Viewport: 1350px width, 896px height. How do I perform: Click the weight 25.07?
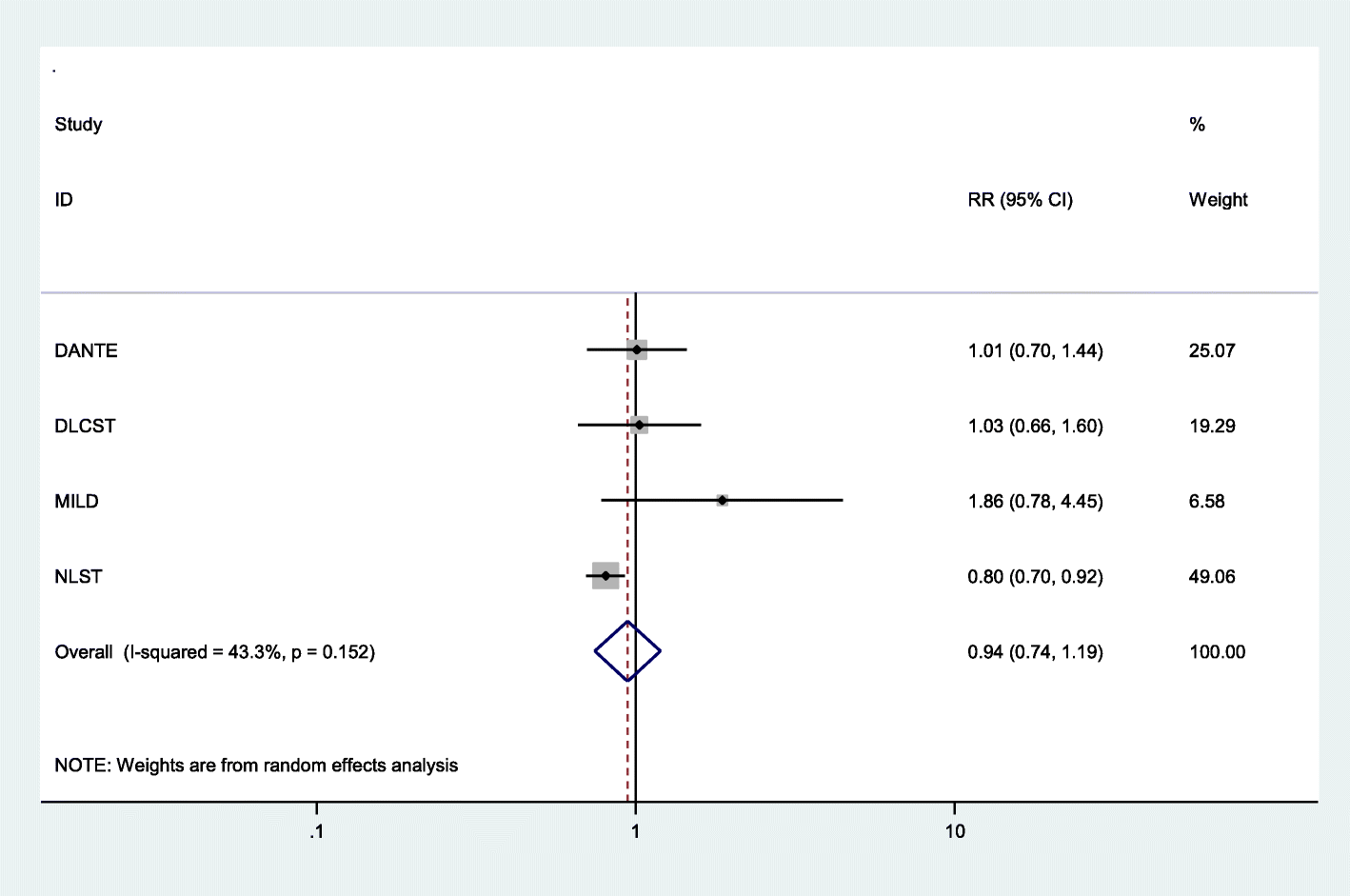[x=1211, y=350]
